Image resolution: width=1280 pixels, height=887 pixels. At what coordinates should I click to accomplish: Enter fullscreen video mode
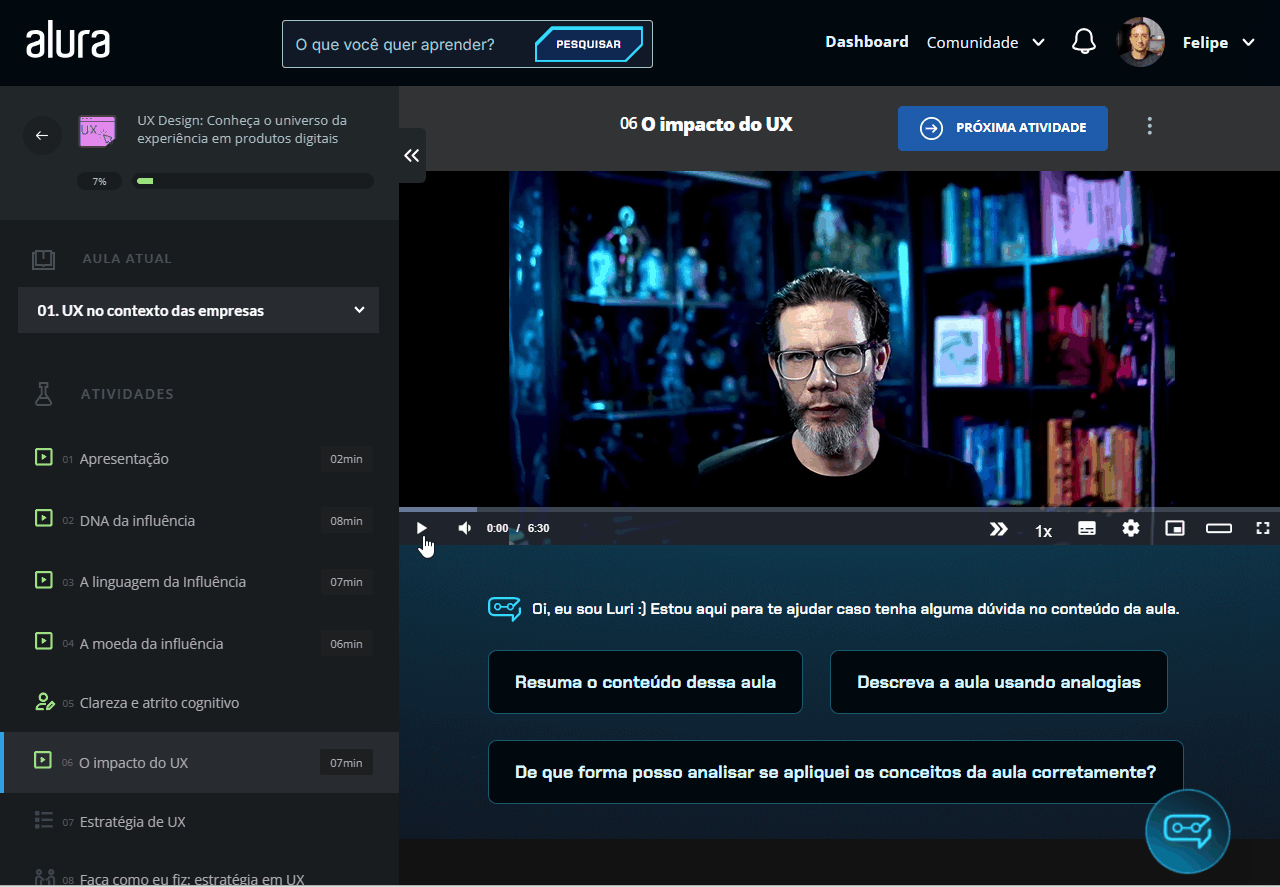coord(1262,528)
